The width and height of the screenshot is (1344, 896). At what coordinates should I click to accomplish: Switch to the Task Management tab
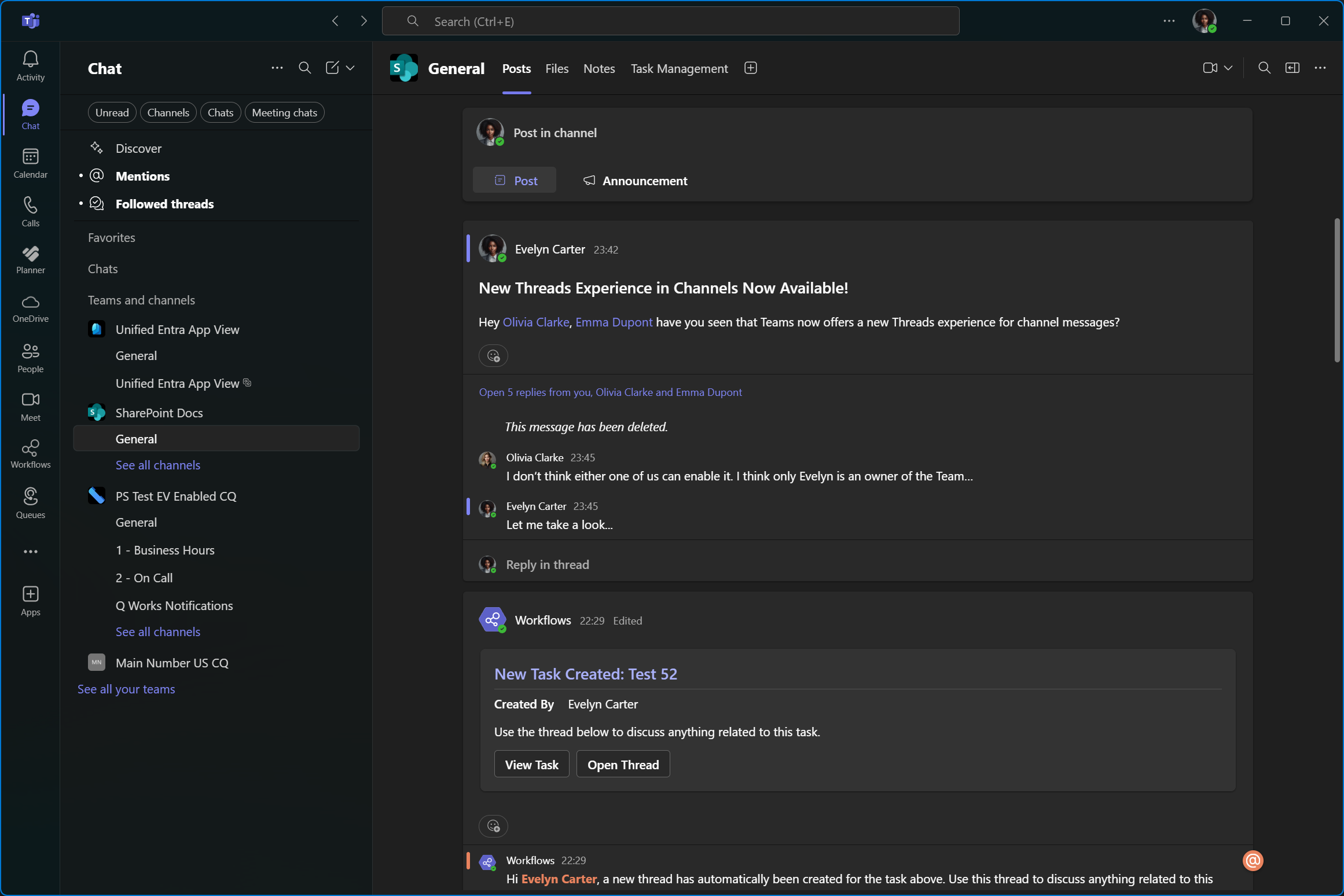[x=679, y=68]
